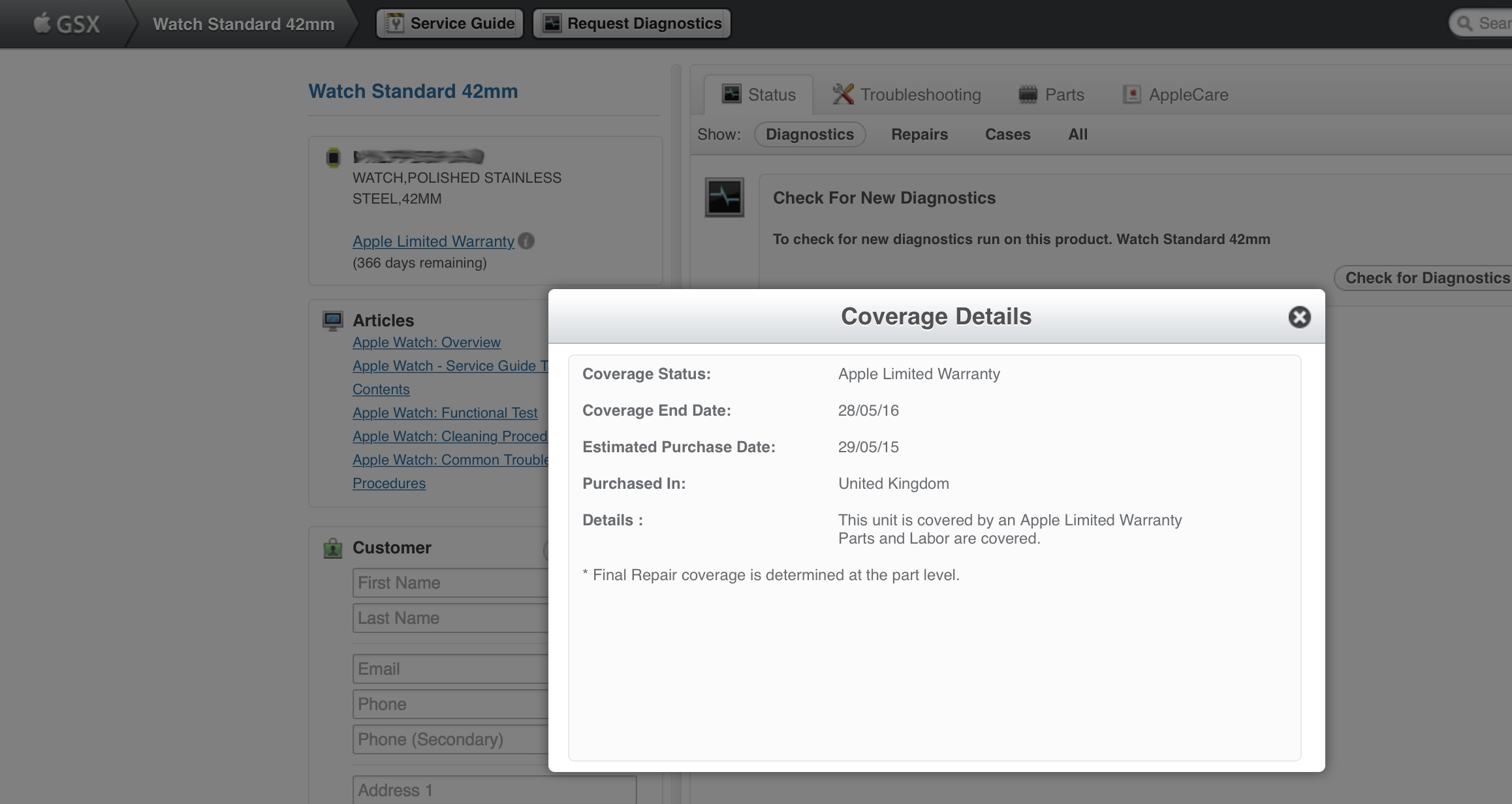Click the diagnostics pulse icon
The image size is (1512, 804).
pyautogui.click(x=725, y=197)
